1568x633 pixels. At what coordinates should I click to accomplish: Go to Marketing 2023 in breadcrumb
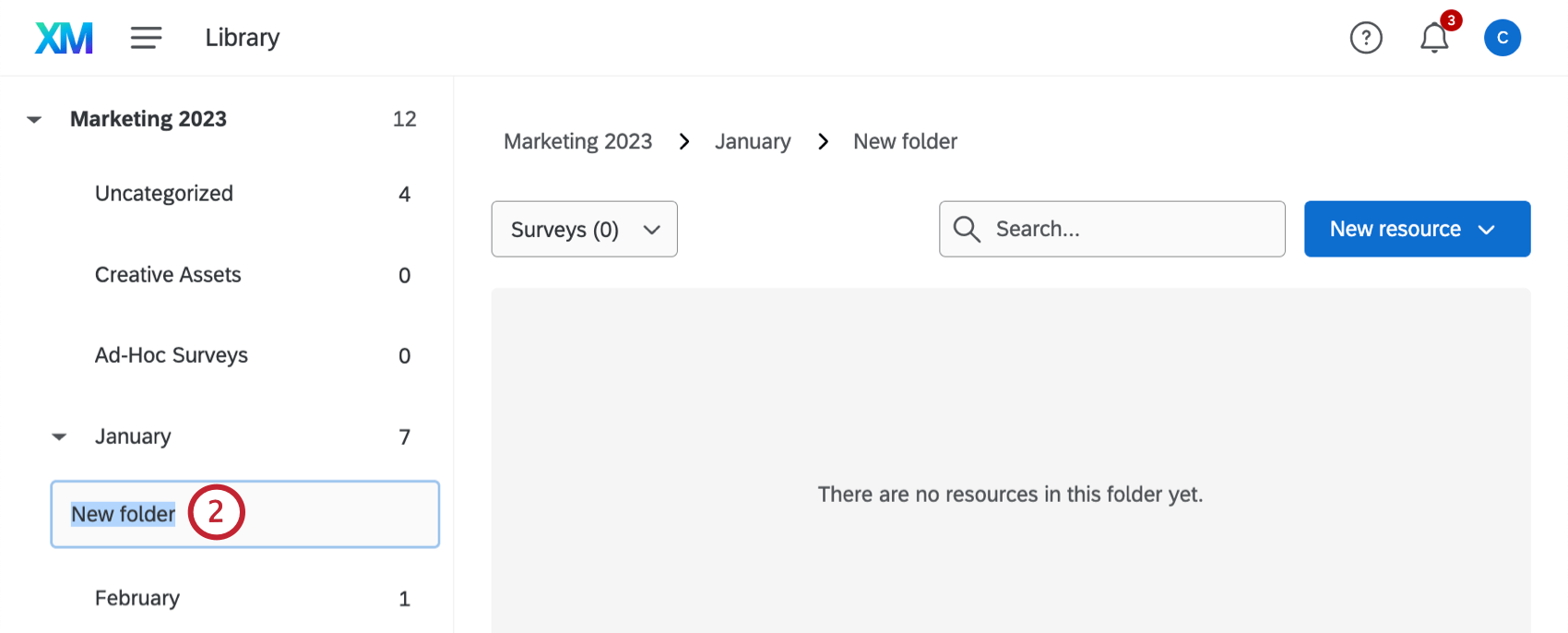[577, 141]
